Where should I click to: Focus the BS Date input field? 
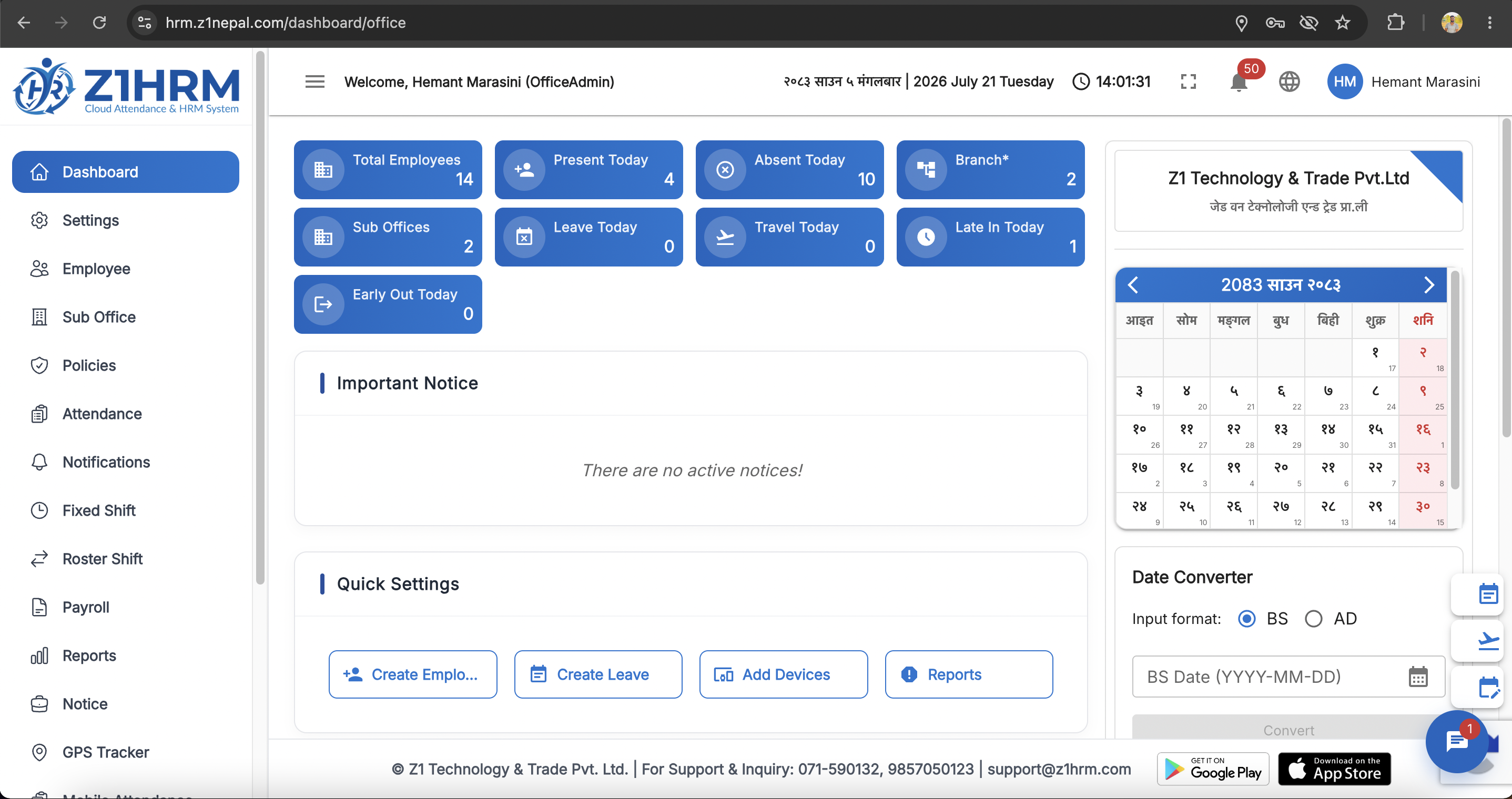[x=1288, y=677]
